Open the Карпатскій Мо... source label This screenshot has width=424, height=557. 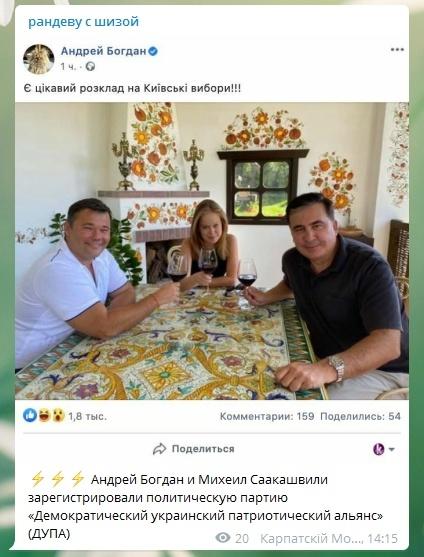pos(312,539)
